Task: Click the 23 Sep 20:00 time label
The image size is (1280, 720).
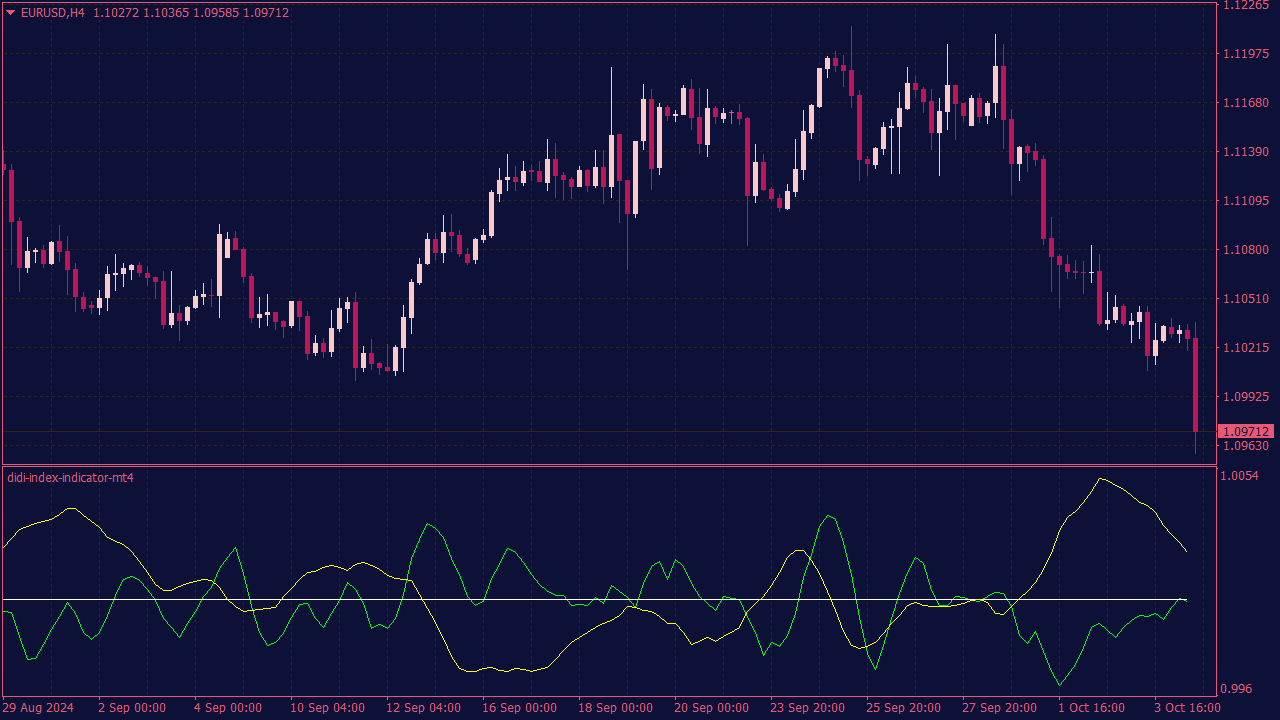Action: click(807, 708)
